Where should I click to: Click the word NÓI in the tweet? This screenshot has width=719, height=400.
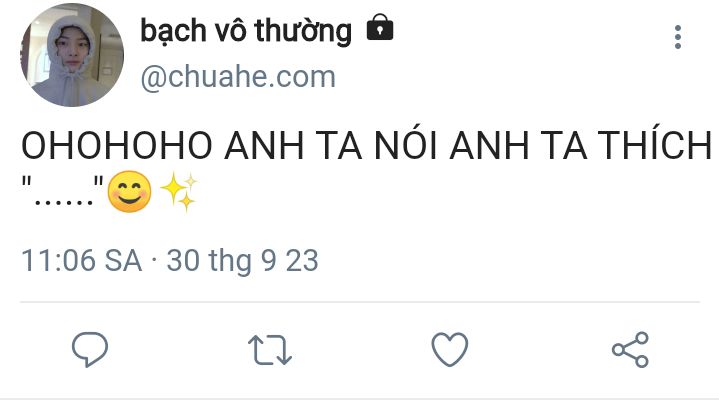(x=406, y=144)
